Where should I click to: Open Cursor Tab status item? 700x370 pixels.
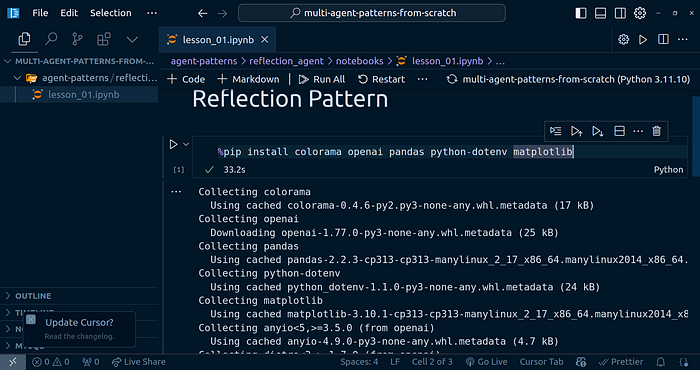pyautogui.click(x=542, y=362)
